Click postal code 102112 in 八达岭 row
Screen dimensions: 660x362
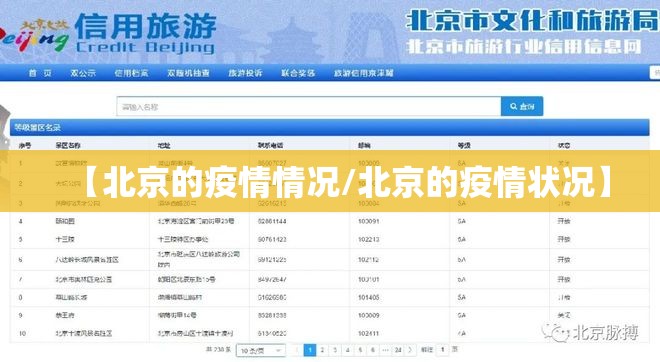369,260
